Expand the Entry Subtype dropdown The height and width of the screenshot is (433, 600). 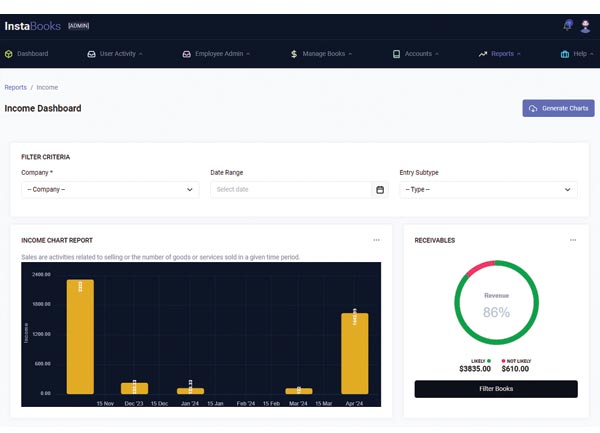point(488,189)
